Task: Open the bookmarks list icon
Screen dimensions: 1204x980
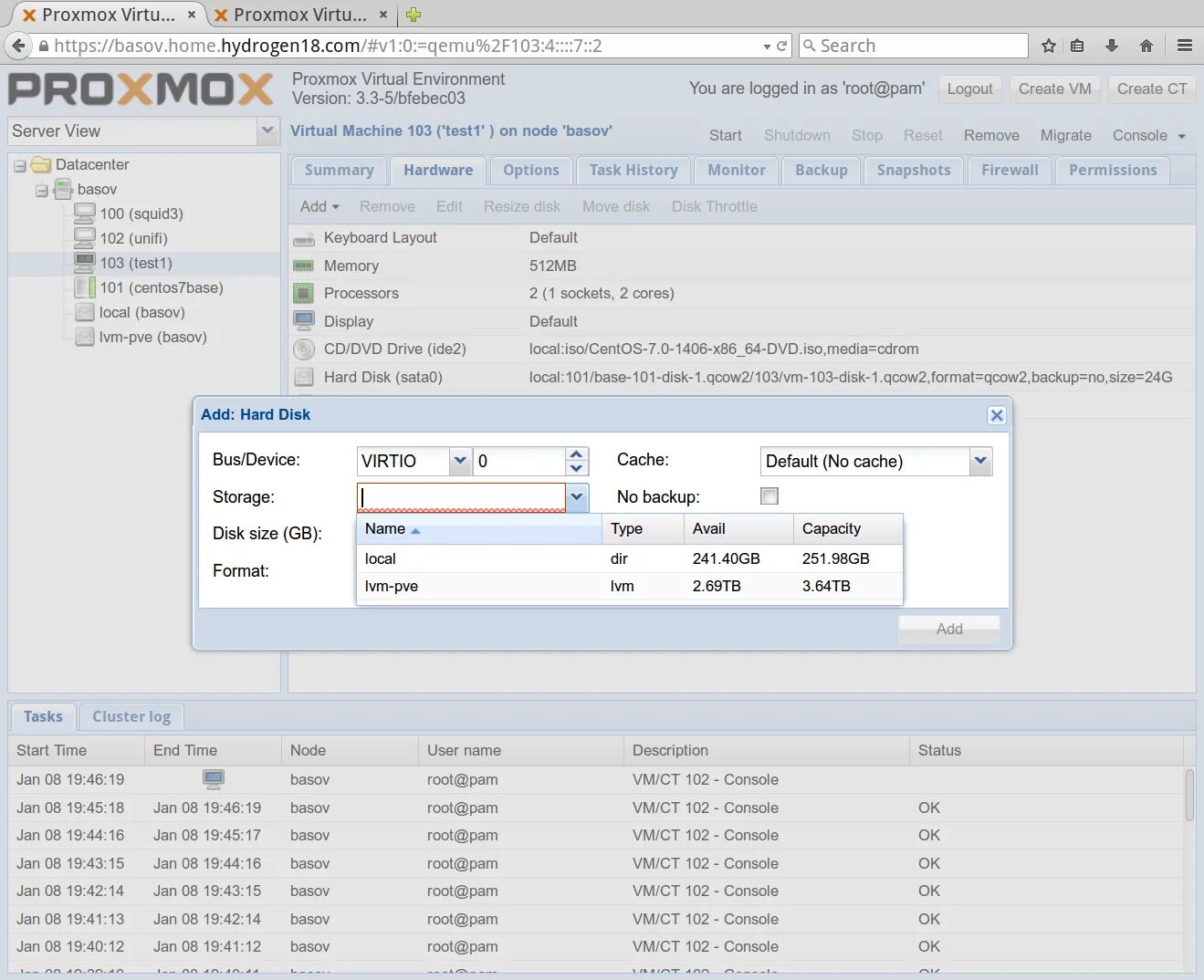Action: (x=1077, y=46)
